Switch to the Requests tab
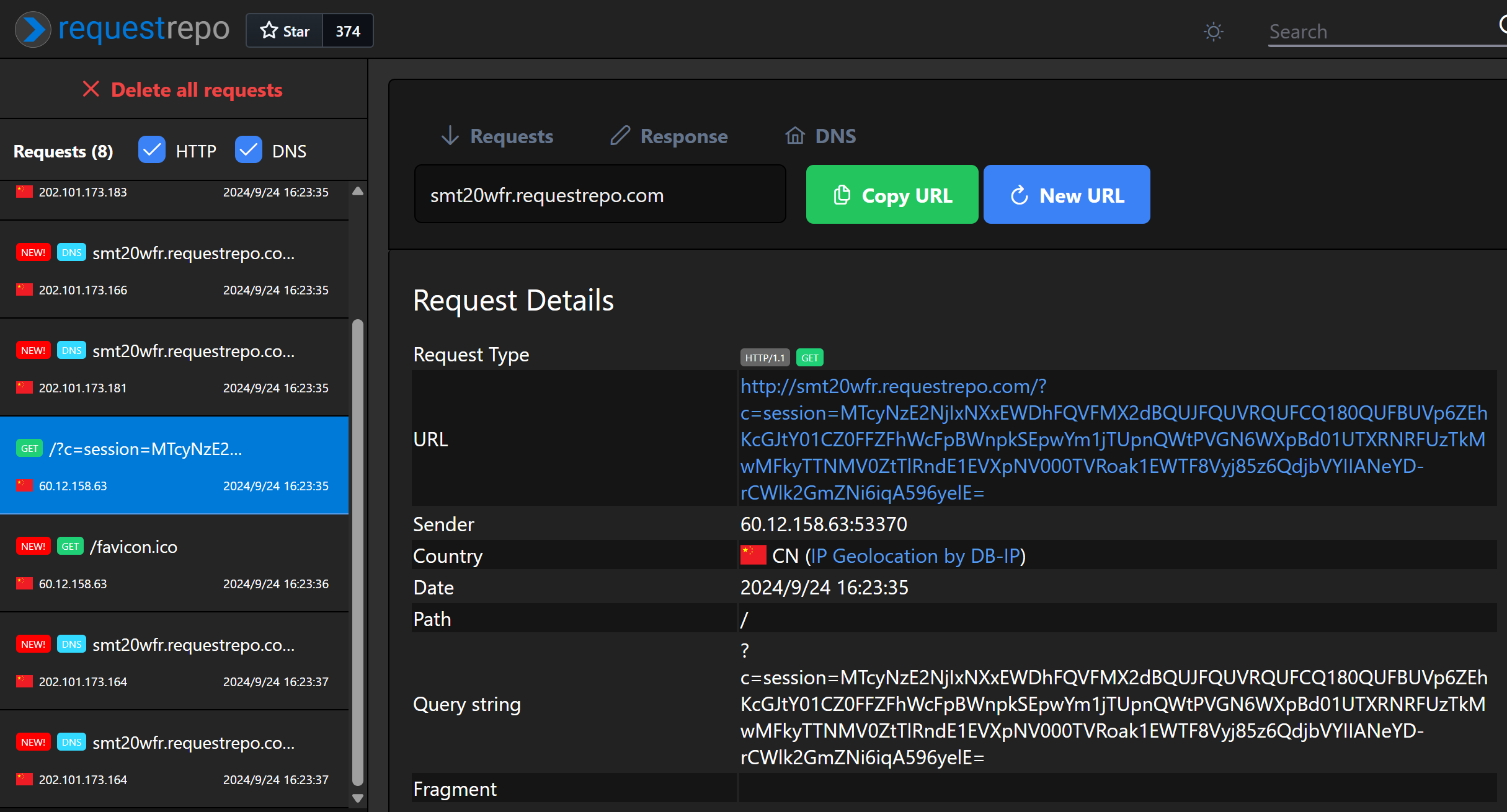Screen dimensions: 1507x812 497,136
